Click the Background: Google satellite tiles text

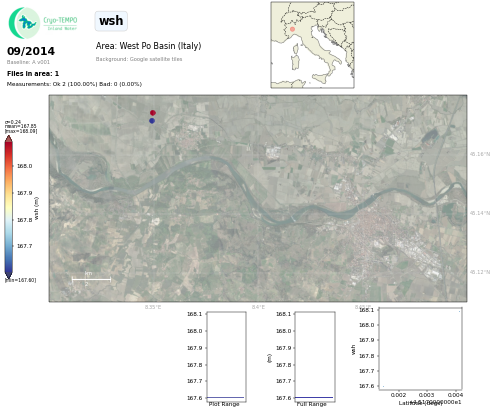pos(139,59)
